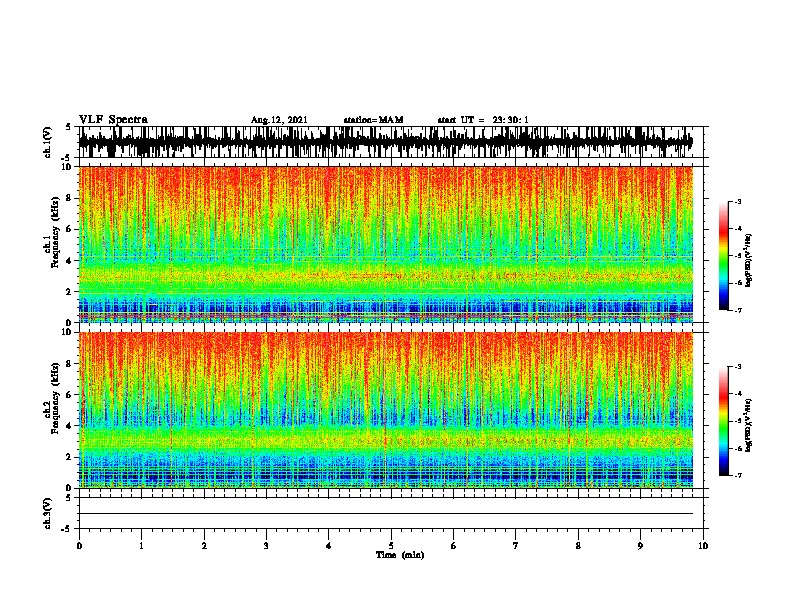The height and width of the screenshot is (612, 792).
Task: Click the ch.1 spectrogram color scale bar
Action: click(723, 256)
